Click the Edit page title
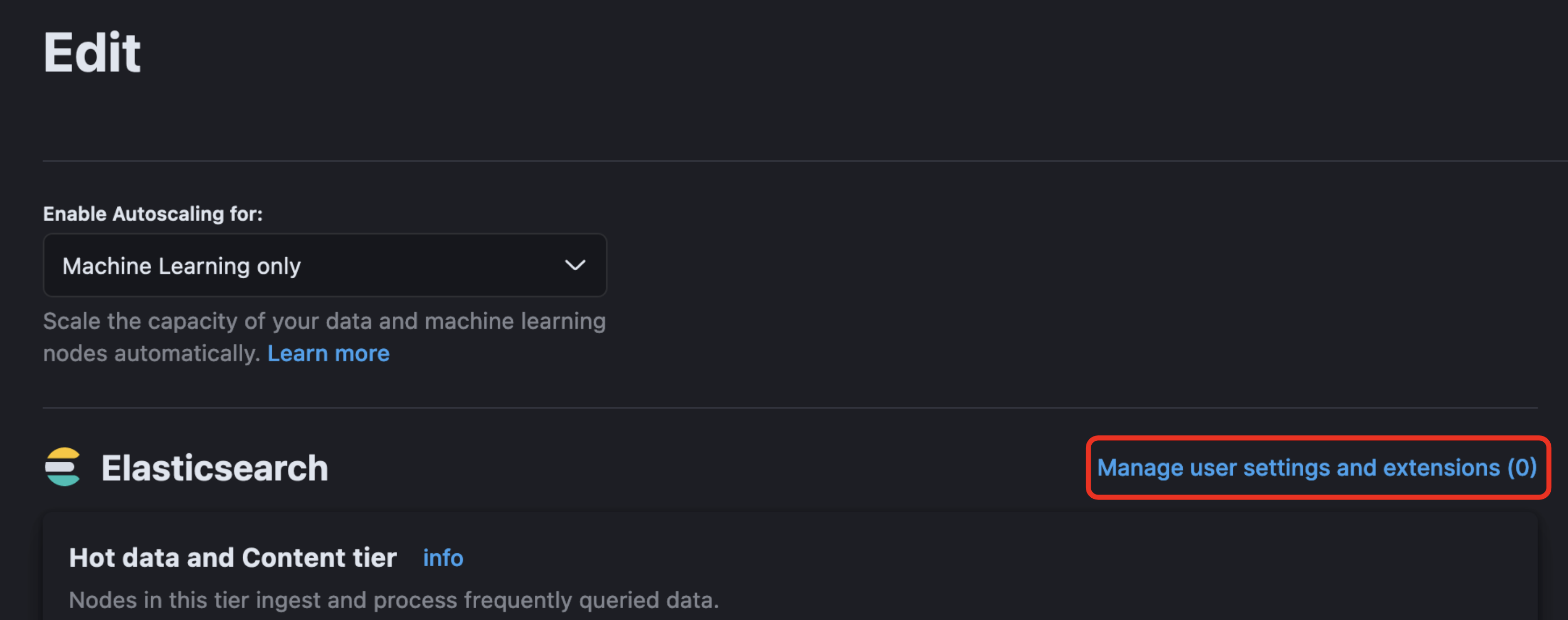1568x620 pixels. (x=93, y=53)
